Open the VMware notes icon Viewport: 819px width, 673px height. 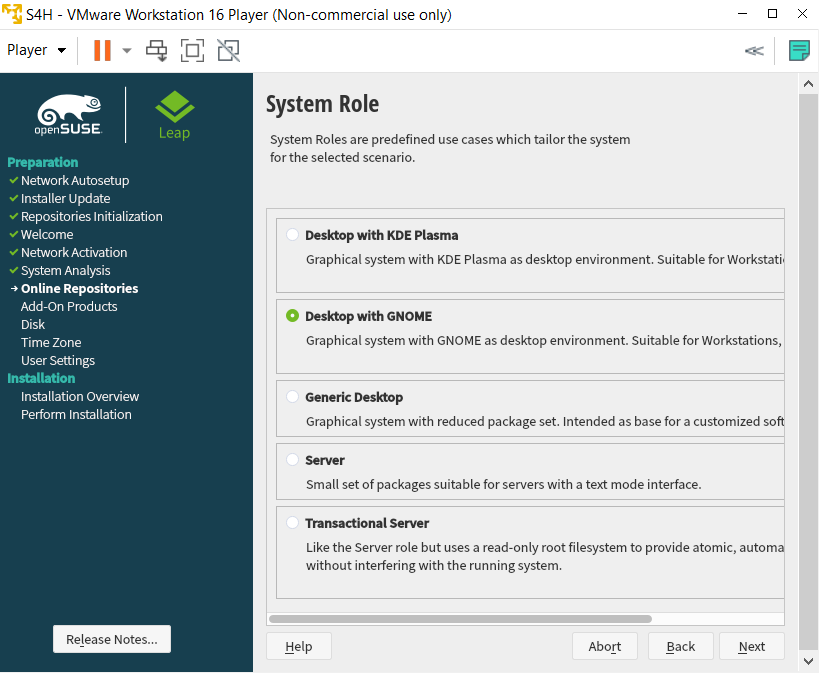pyautogui.click(x=799, y=51)
